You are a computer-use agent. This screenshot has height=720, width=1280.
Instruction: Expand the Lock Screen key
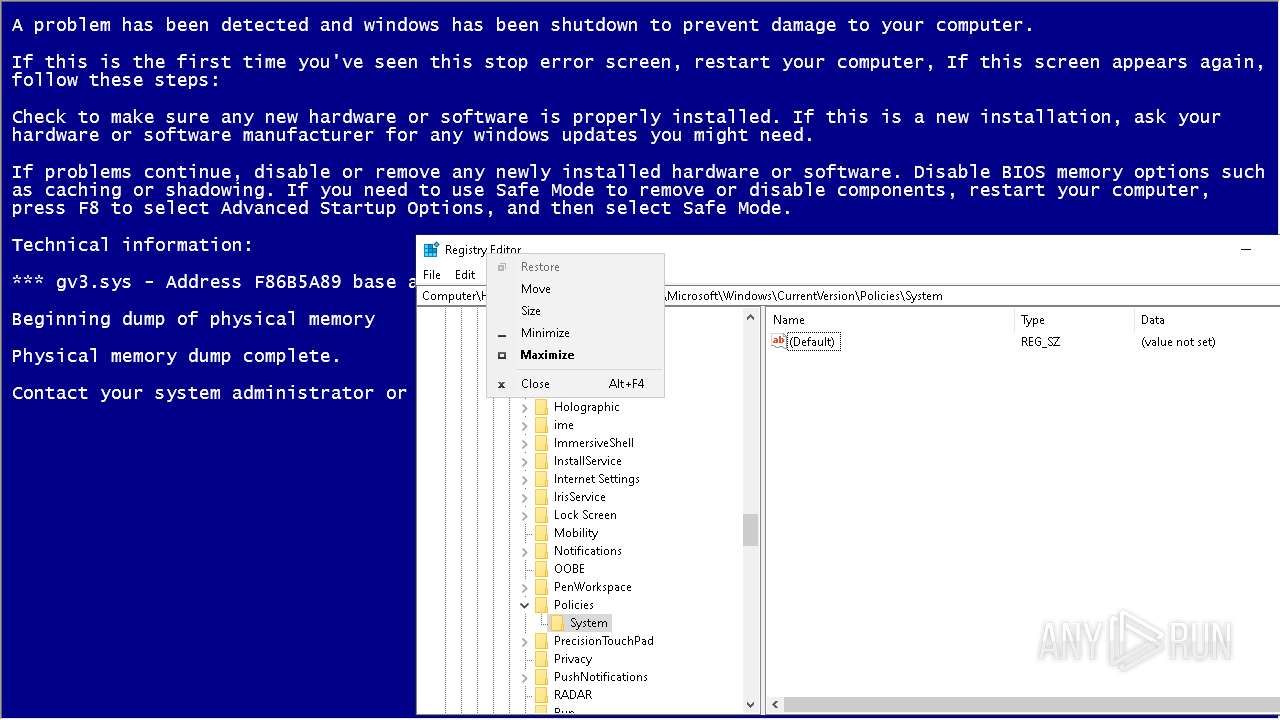coord(525,515)
